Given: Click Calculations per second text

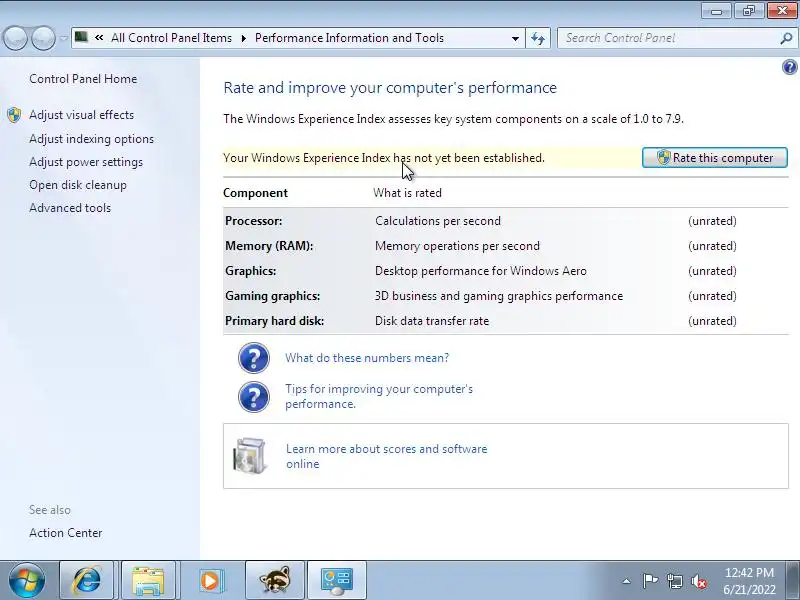Looking at the screenshot, I should point(438,221).
